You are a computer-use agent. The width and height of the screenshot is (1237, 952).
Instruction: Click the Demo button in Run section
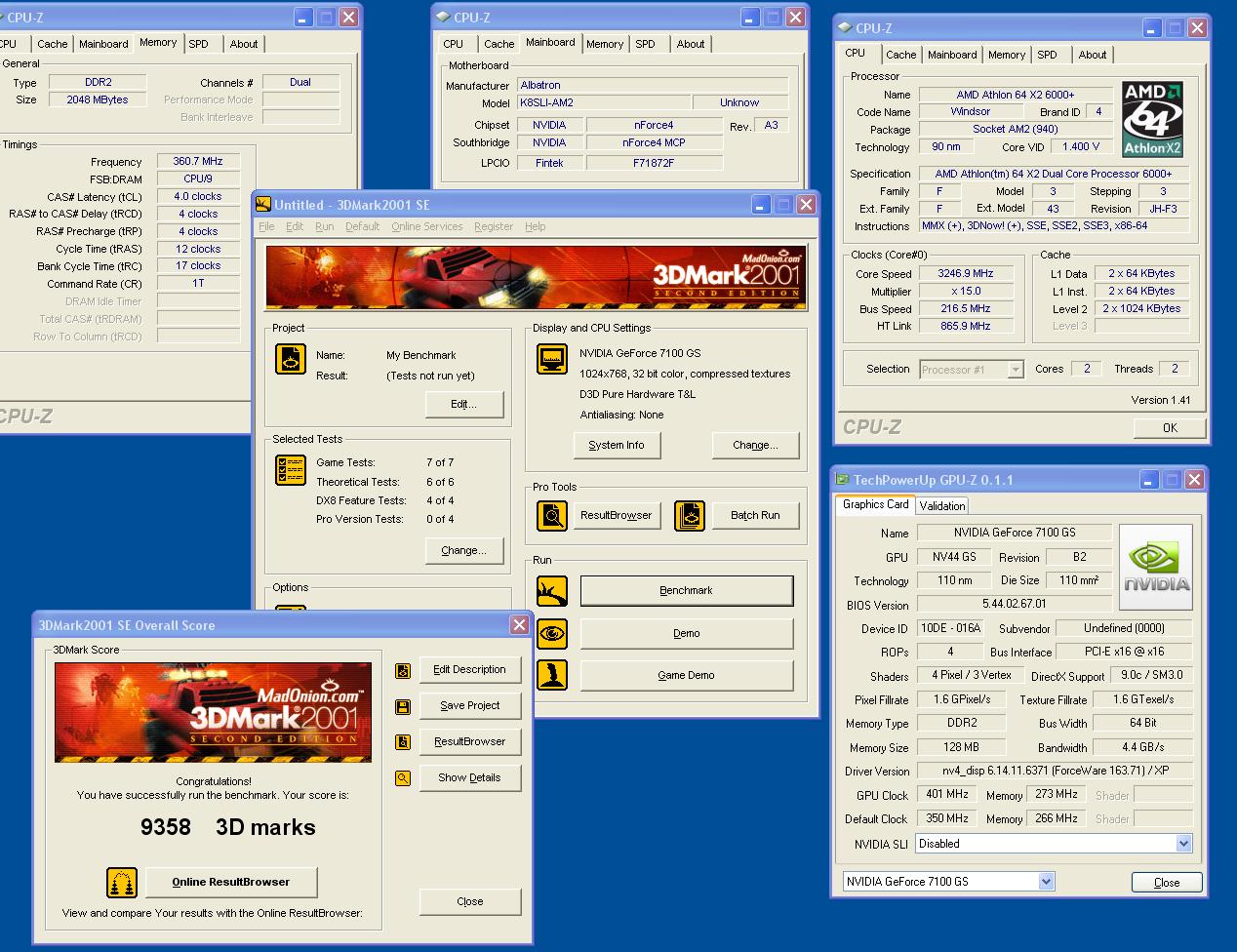click(x=687, y=634)
